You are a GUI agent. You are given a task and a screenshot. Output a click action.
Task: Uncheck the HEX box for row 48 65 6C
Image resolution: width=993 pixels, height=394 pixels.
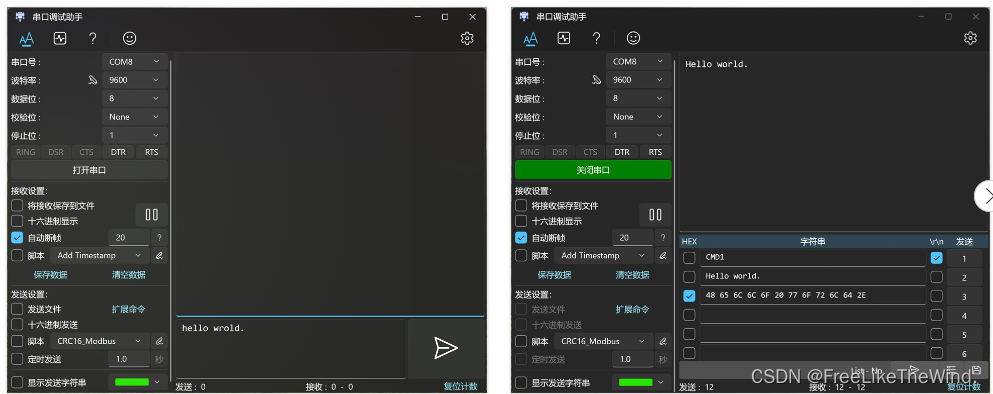tap(689, 296)
